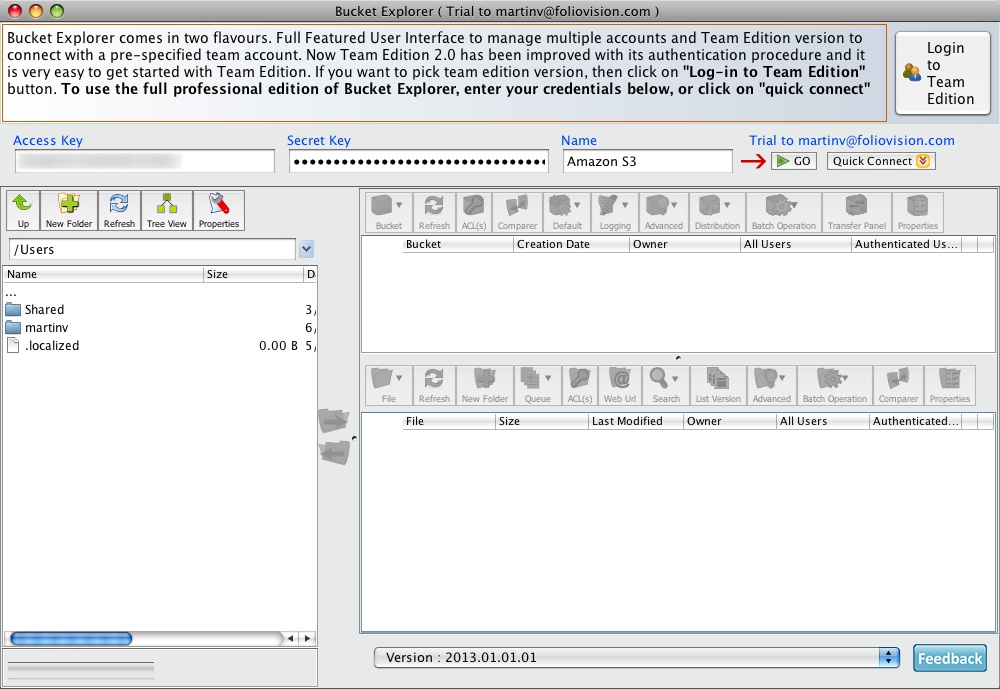Click scroll left arrow in local pane
The height and width of the screenshot is (689, 1000).
pos(291,638)
